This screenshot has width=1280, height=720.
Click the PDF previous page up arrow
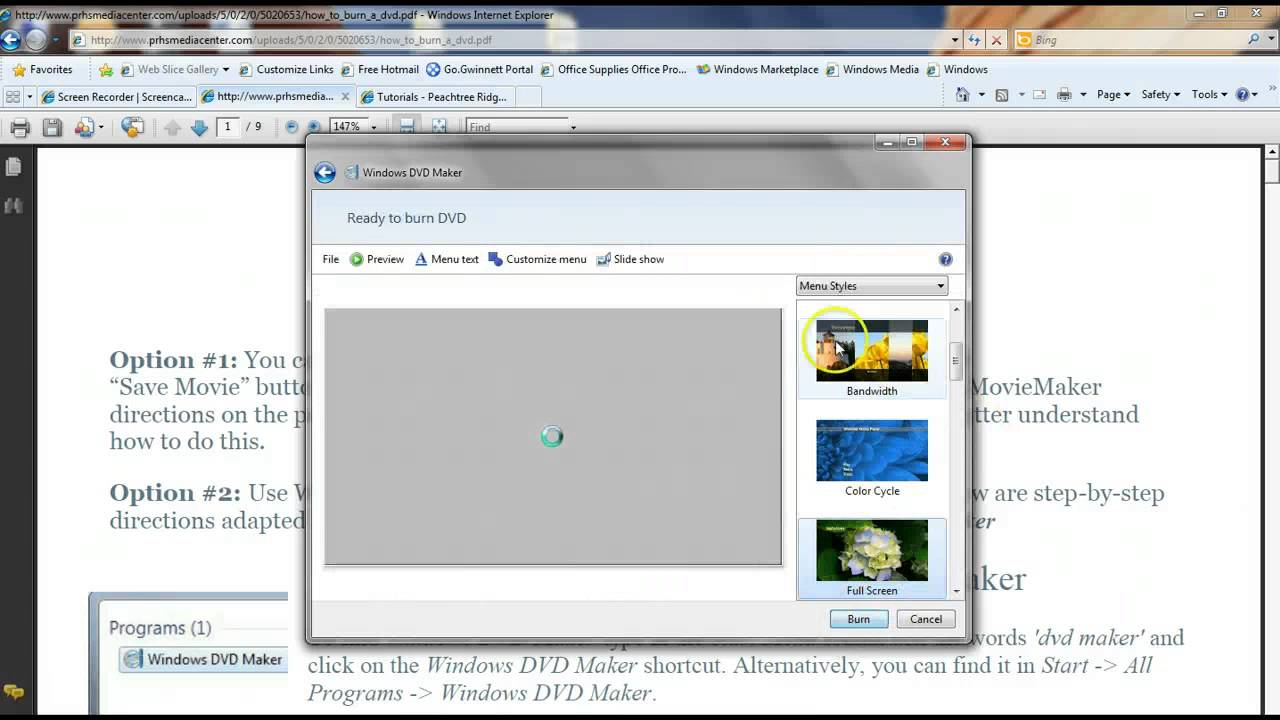pyautogui.click(x=172, y=127)
